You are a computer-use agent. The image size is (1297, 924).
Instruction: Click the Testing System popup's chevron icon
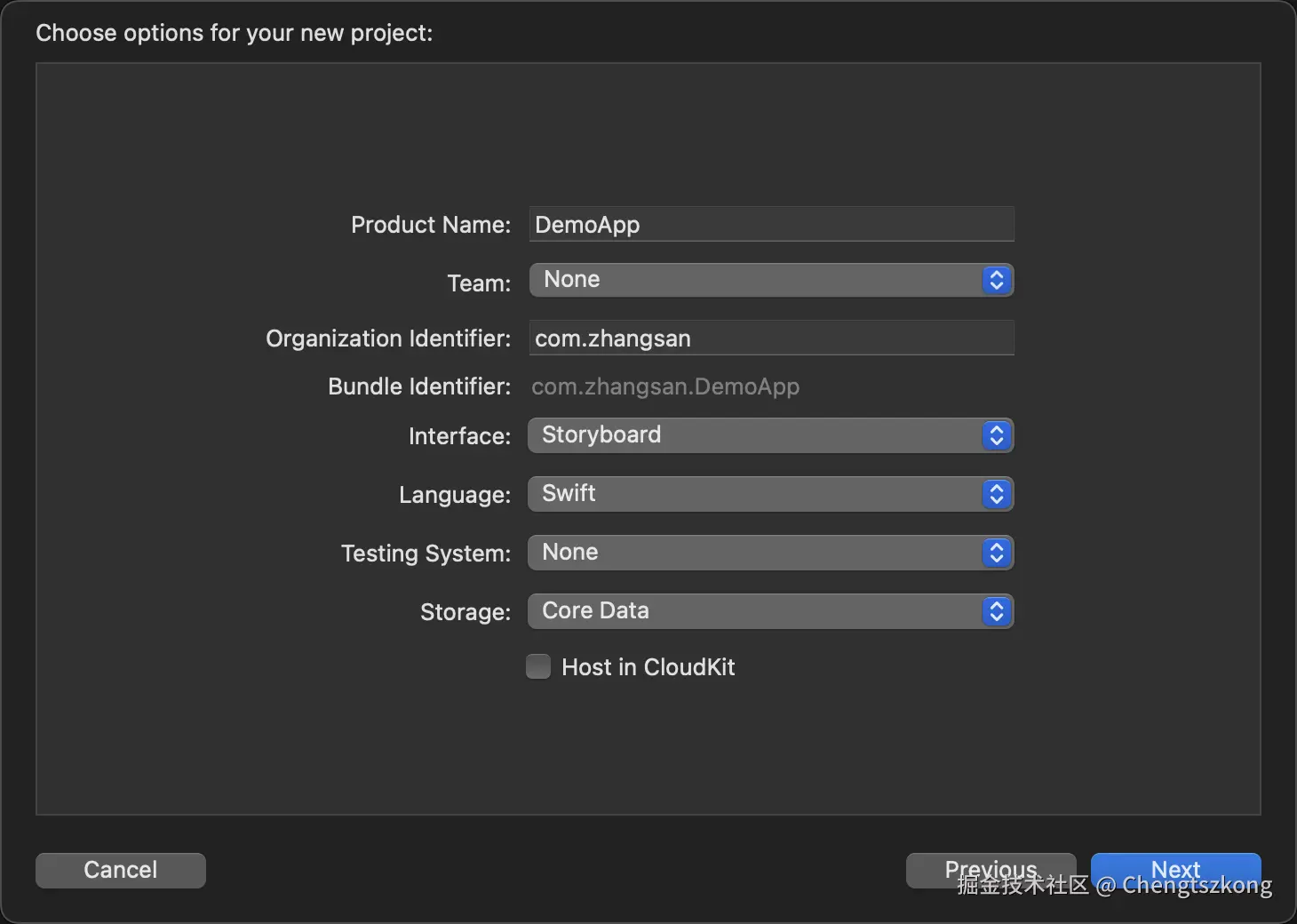click(x=997, y=553)
